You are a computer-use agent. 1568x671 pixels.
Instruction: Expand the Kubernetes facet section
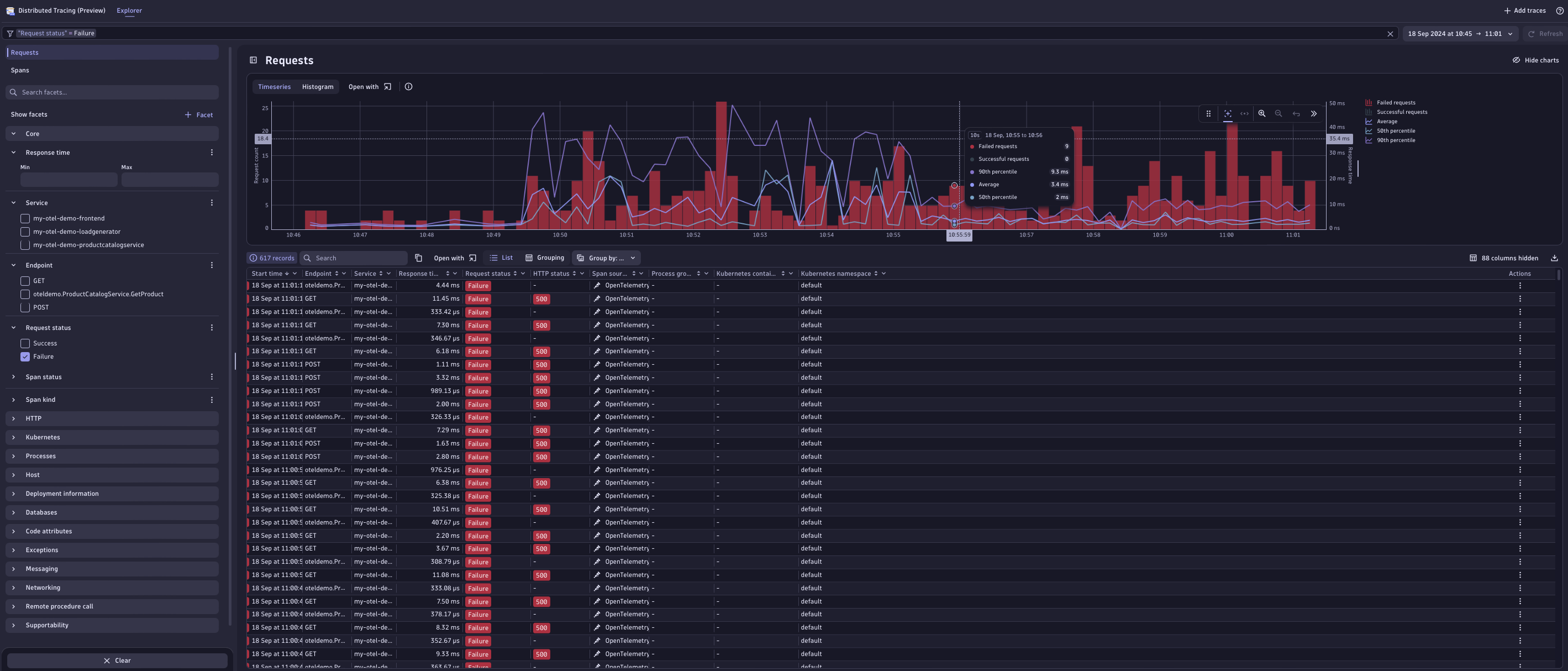tap(13, 437)
